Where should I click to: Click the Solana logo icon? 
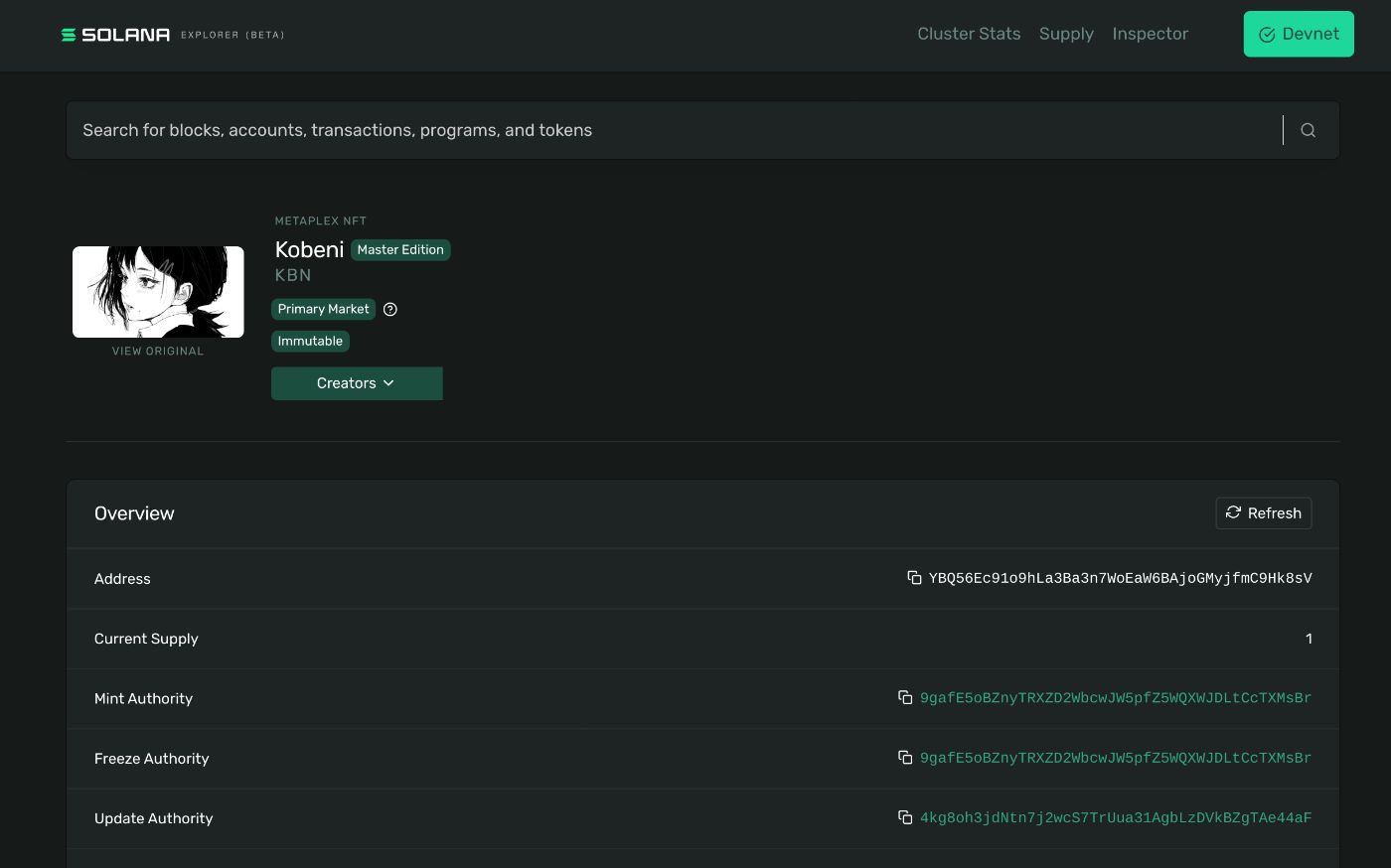click(69, 35)
